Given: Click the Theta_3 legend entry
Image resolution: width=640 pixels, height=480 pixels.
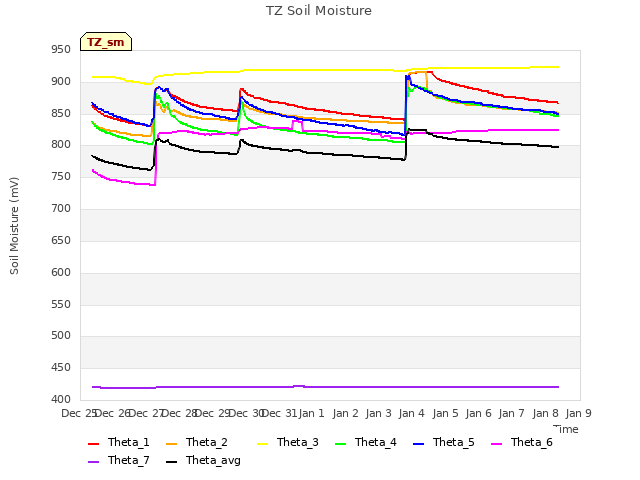Looking at the screenshot, I should point(288,442).
